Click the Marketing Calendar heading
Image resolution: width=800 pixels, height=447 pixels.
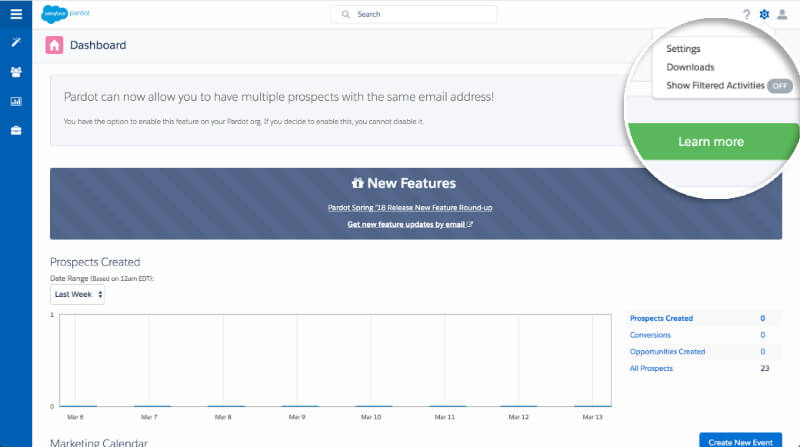tap(98, 442)
